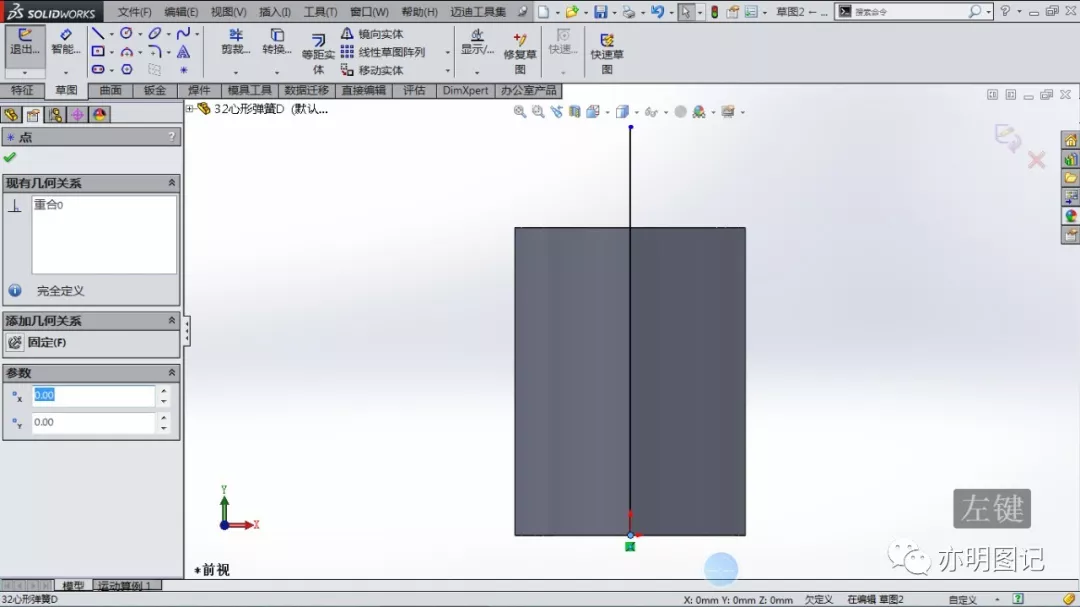Select the Point sketch tool
This screenshot has height=607, width=1080.
[183, 70]
